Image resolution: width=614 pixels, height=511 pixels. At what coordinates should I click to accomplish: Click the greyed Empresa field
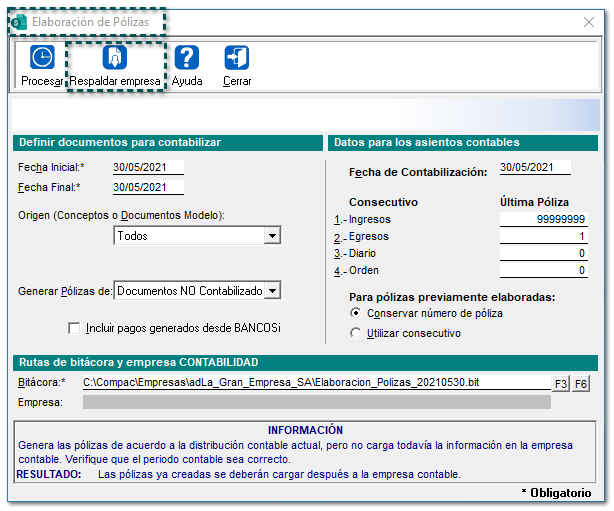pyautogui.click(x=316, y=402)
